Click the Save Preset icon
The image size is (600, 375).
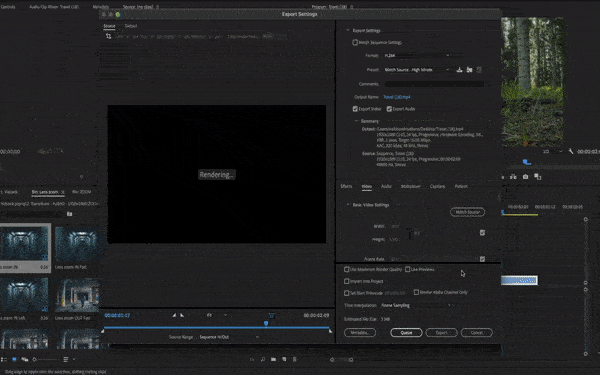pos(459,70)
